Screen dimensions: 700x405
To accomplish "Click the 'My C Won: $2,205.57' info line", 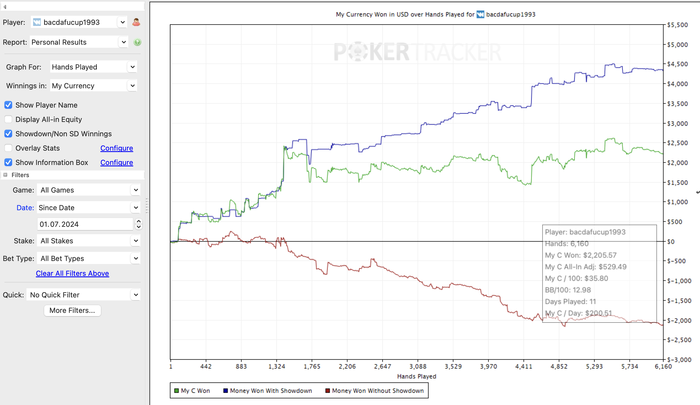I will [580, 255].
